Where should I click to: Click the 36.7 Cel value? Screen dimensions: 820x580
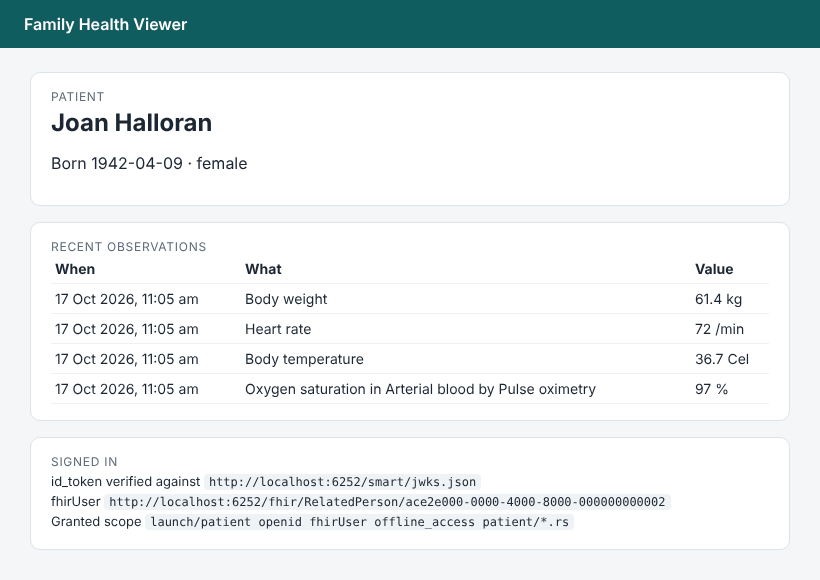[x=722, y=359]
